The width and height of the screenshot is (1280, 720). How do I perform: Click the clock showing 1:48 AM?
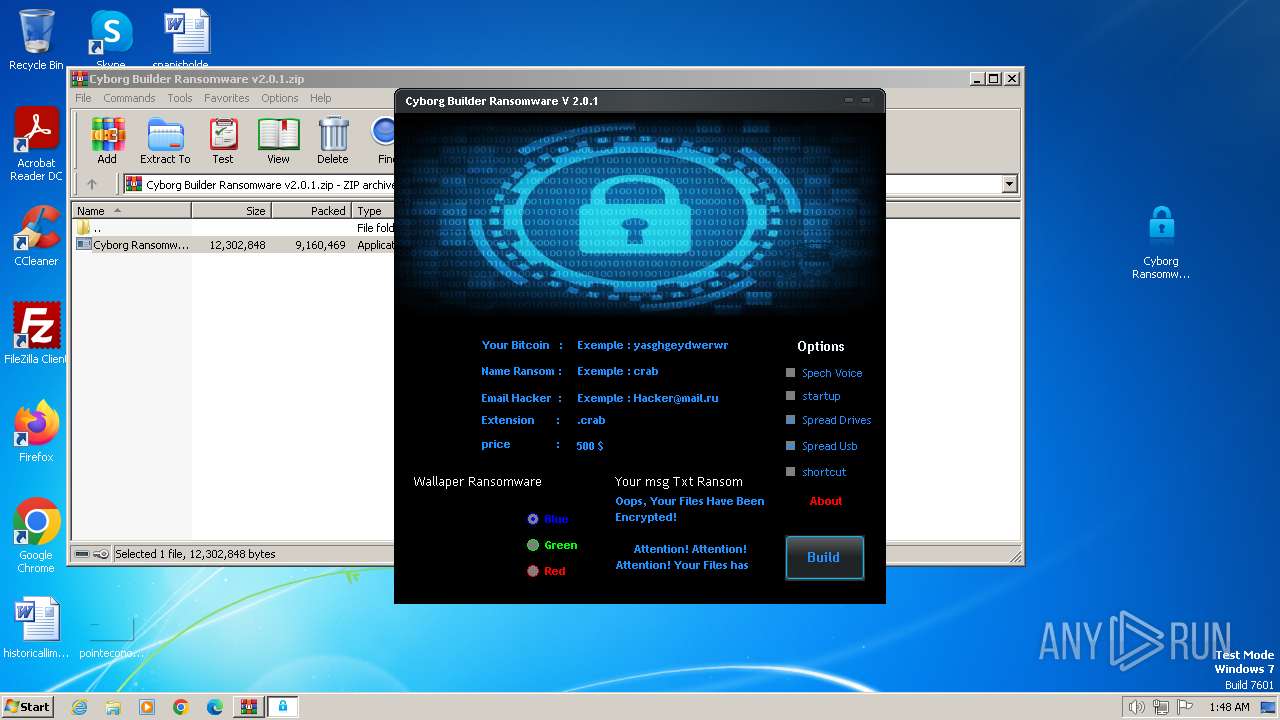(1229, 707)
